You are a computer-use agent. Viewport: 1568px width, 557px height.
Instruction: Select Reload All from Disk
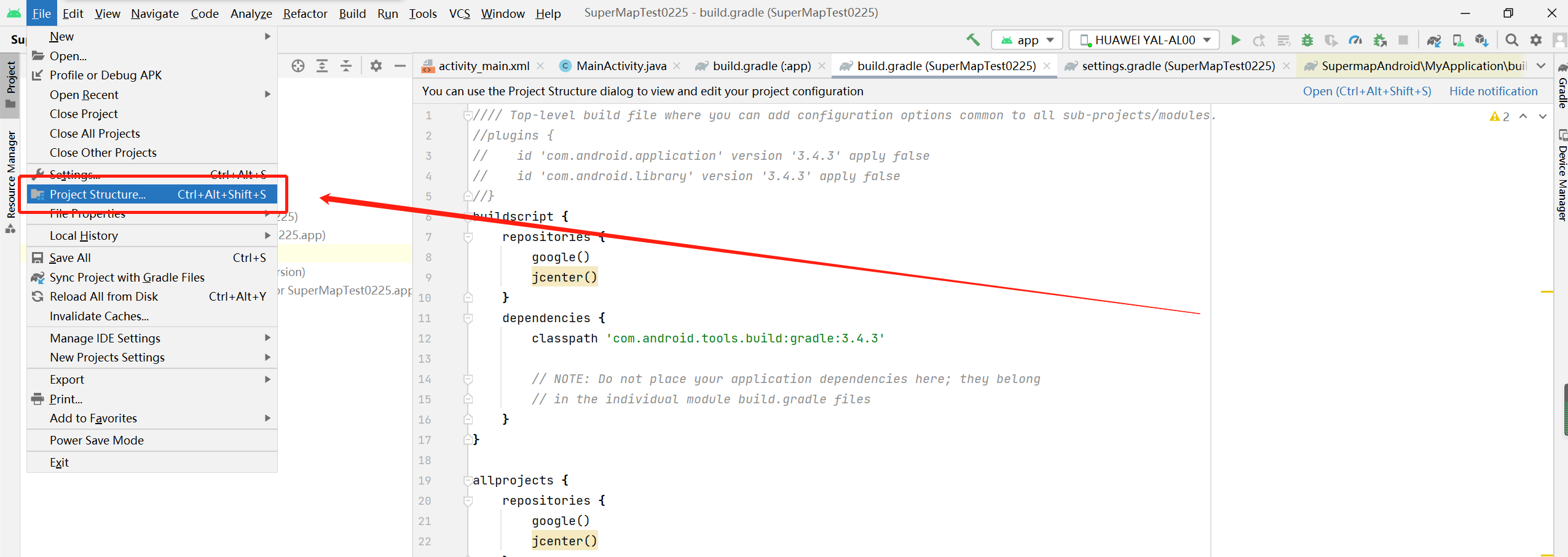(152, 296)
